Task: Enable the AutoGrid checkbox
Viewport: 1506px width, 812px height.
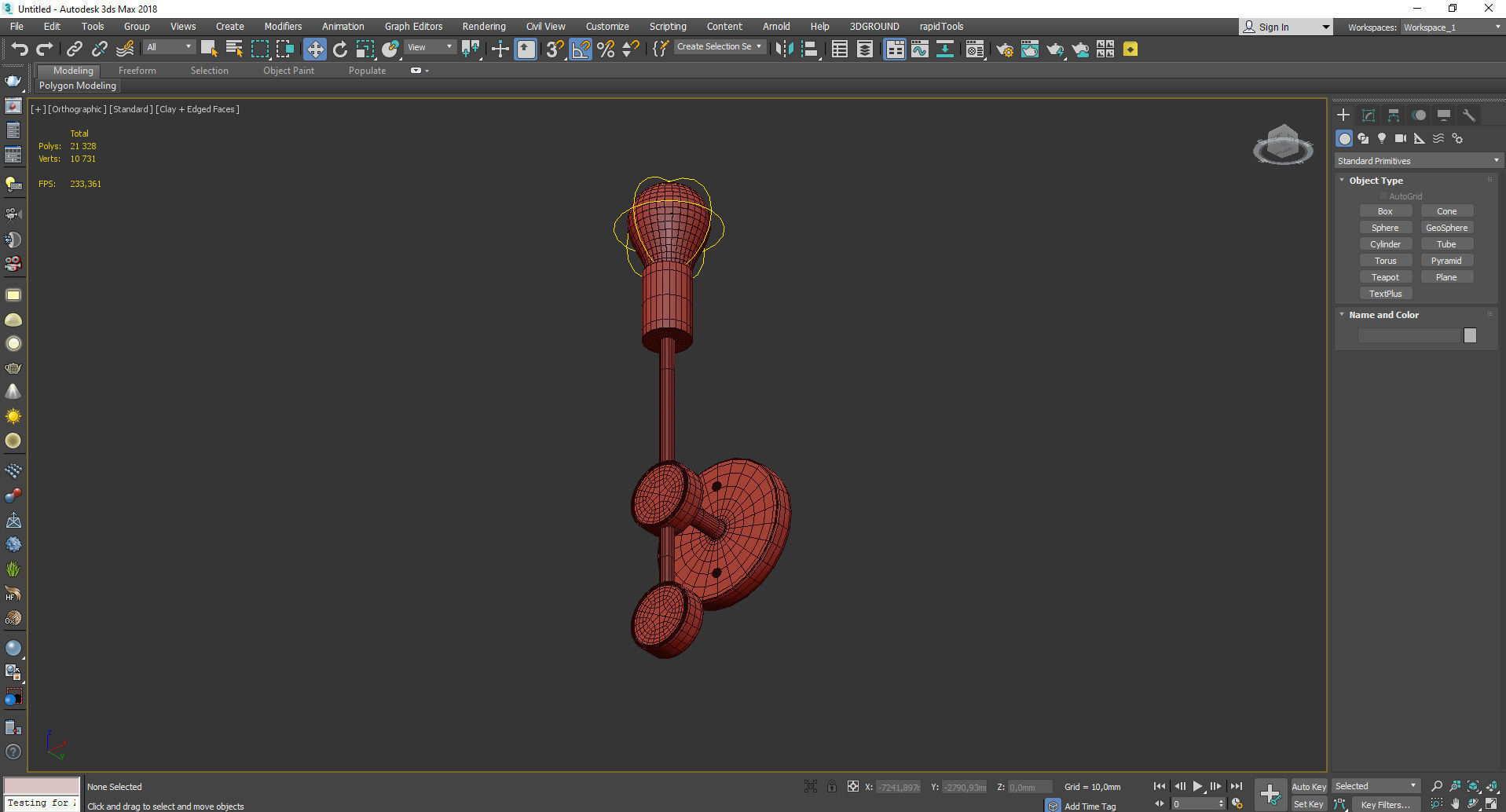Action: click(1383, 196)
